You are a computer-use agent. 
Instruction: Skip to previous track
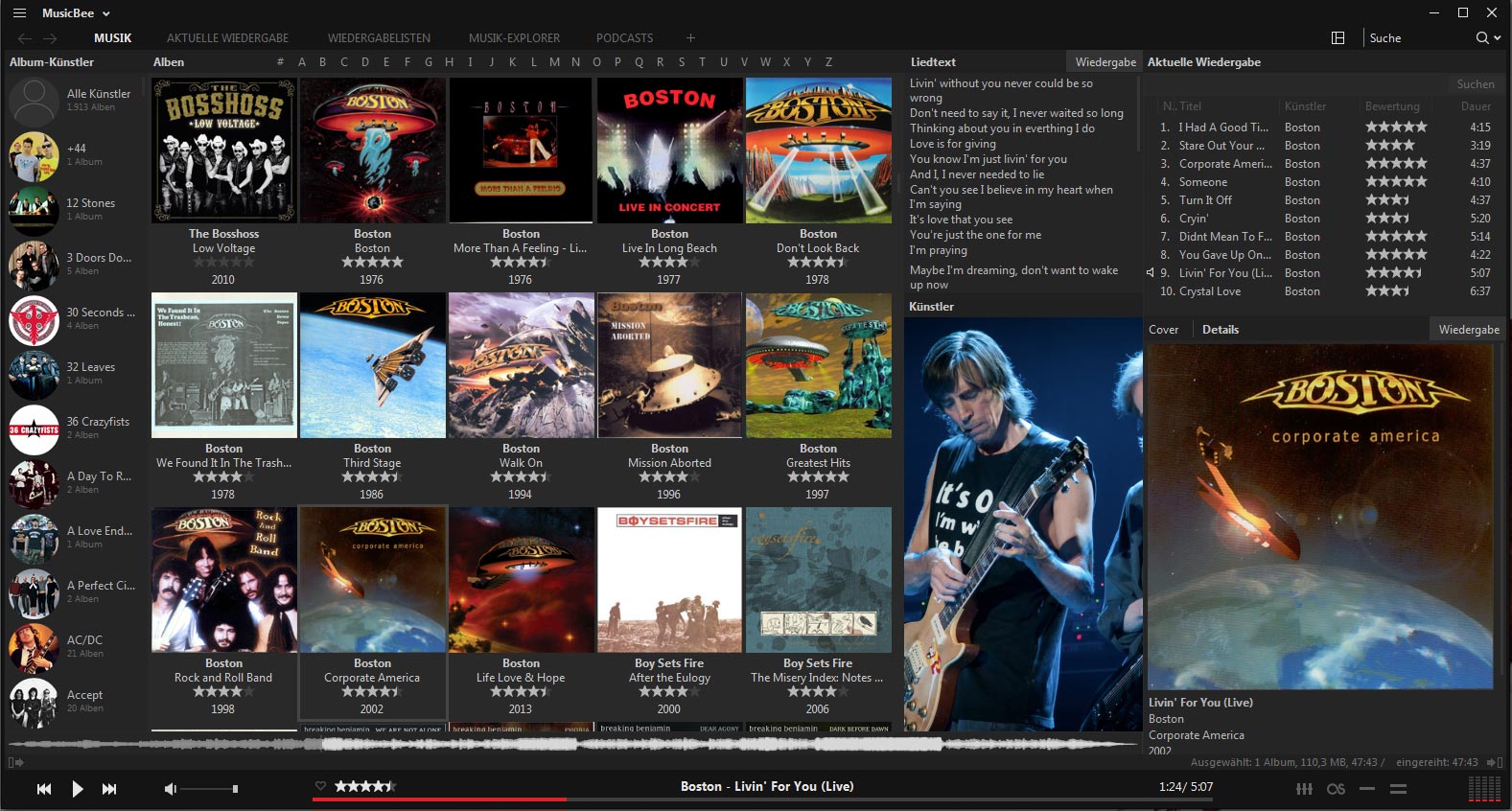(x=44, y=789)
